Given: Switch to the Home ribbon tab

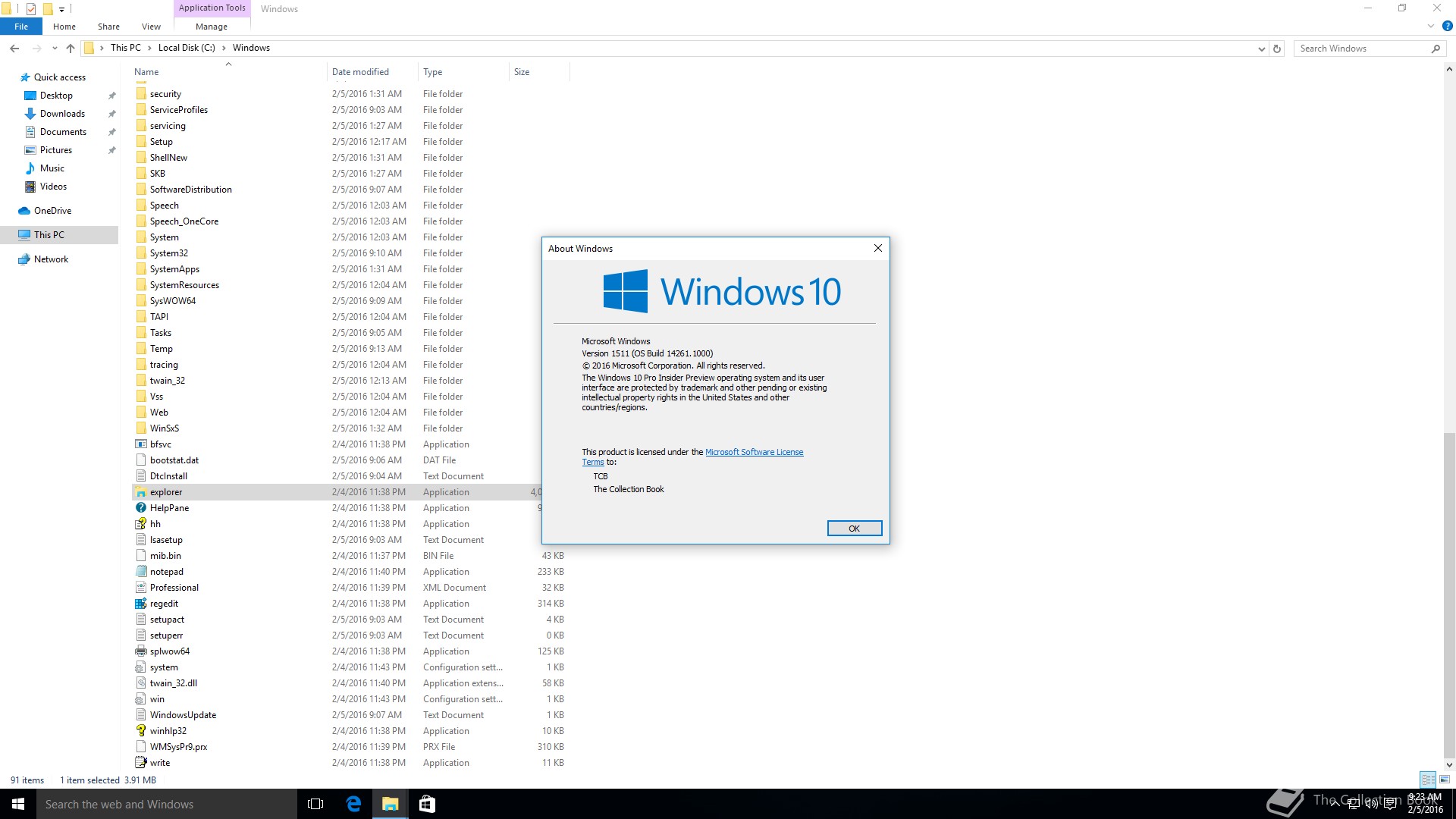Looking at the screenshot, I should click(64, 27).
